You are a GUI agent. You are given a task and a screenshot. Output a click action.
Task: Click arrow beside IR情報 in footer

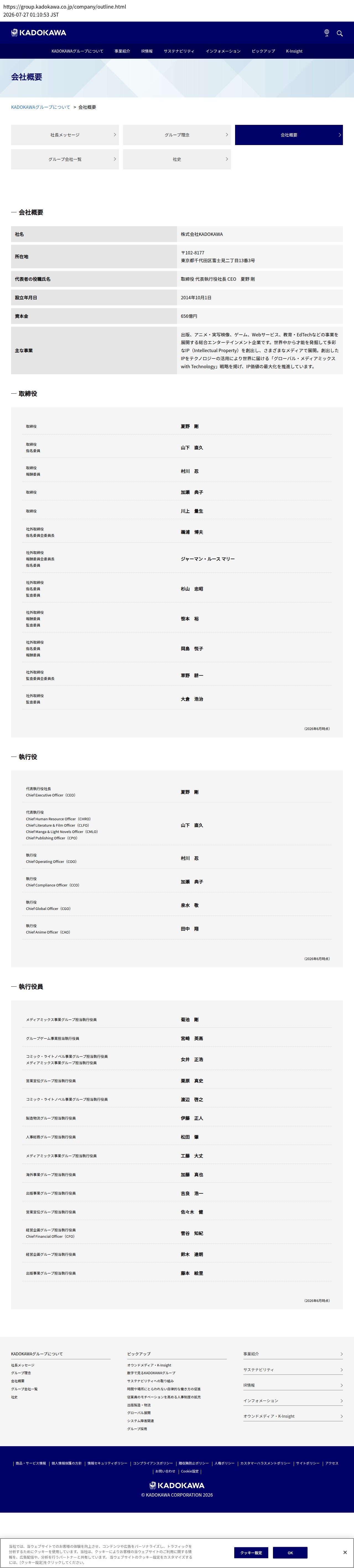[x=341, y=1385]
